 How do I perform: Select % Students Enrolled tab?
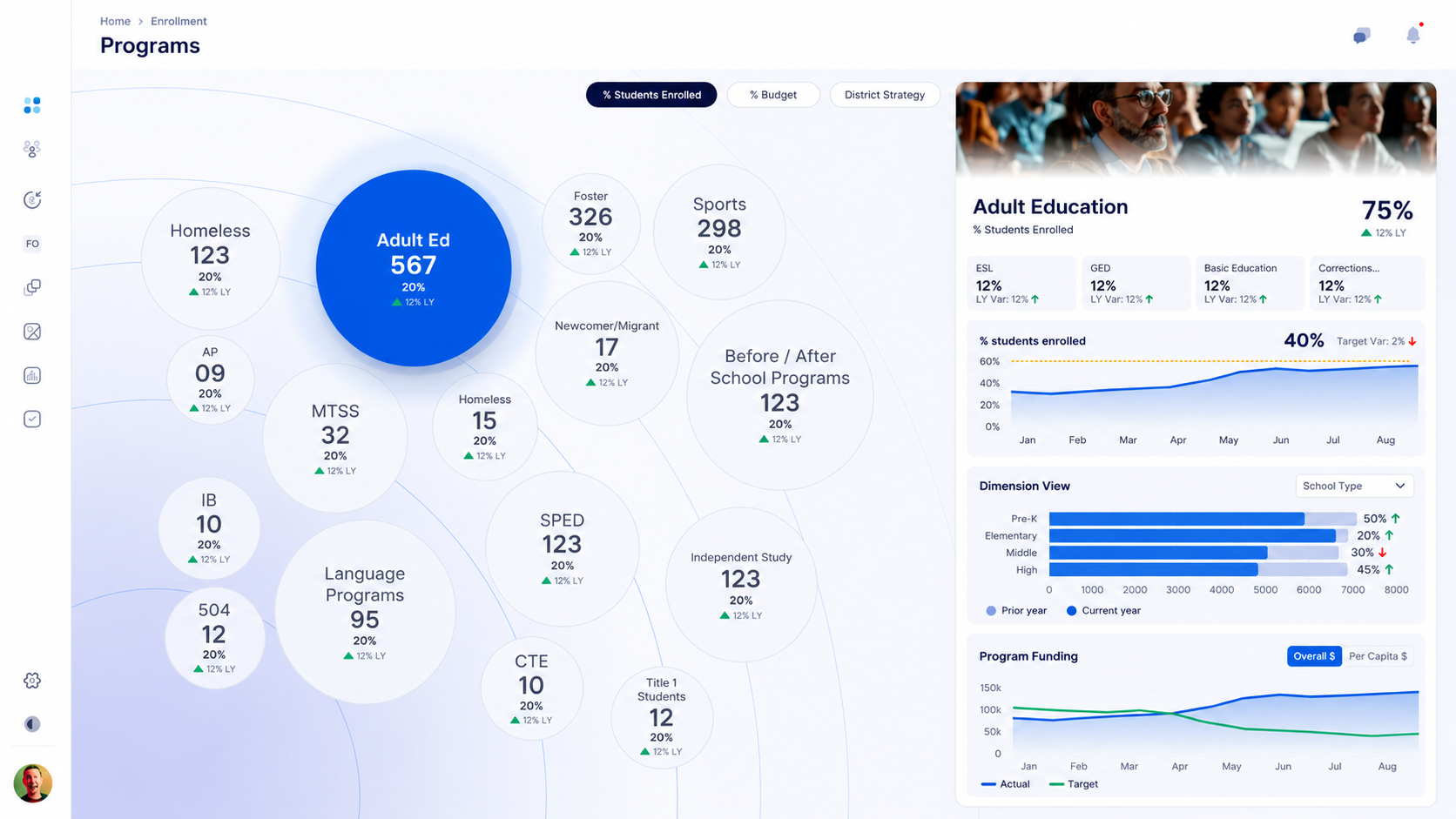(651, 95)
